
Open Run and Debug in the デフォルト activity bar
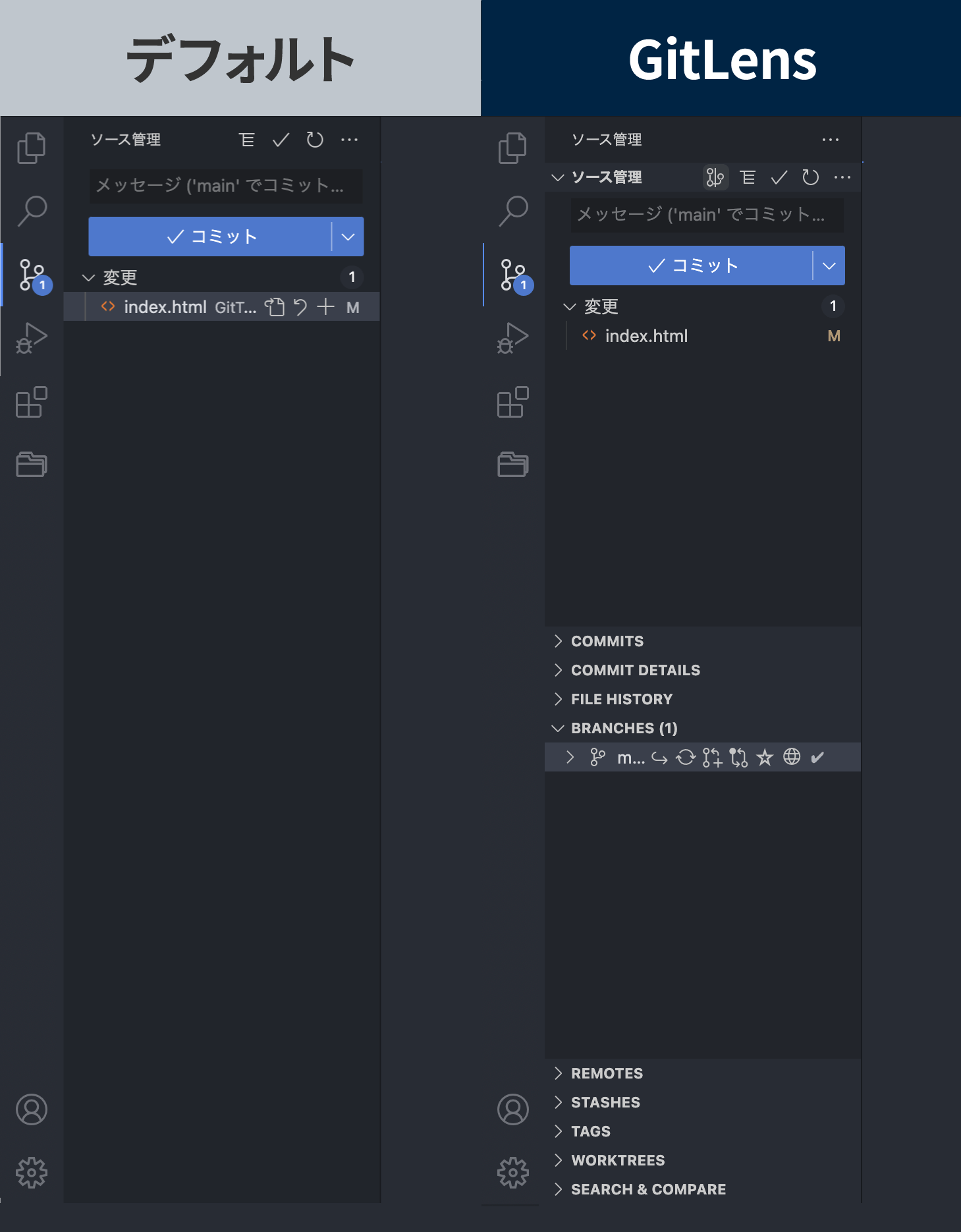[31, 338]
